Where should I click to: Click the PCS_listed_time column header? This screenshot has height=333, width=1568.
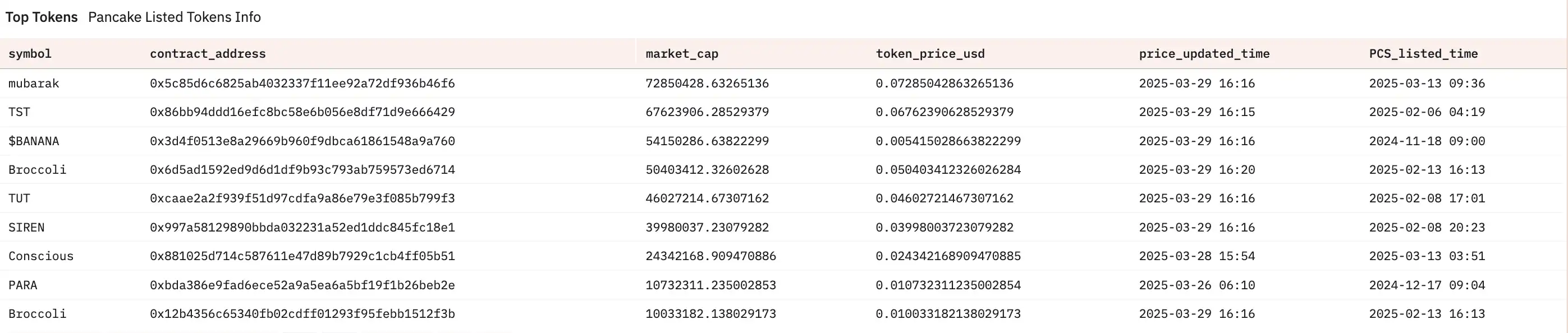(1423, 53)
